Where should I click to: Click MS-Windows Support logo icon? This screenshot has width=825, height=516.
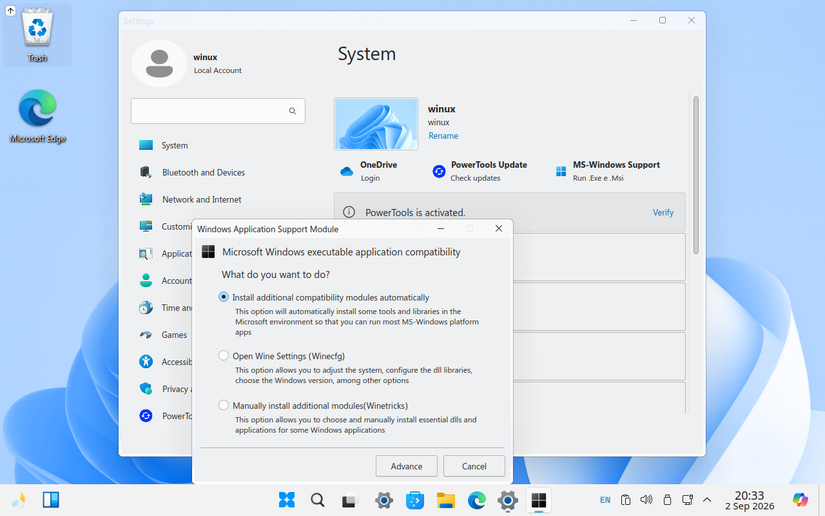561,171
